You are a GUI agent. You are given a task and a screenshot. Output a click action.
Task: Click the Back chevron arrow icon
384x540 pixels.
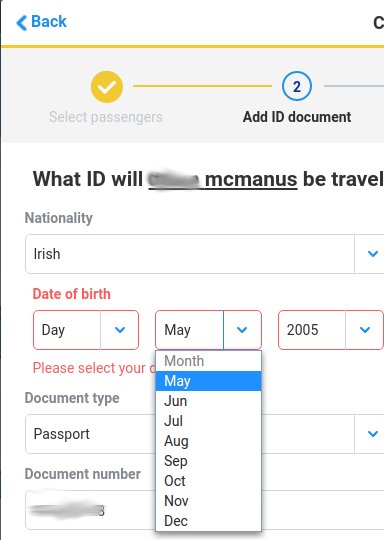21,23
